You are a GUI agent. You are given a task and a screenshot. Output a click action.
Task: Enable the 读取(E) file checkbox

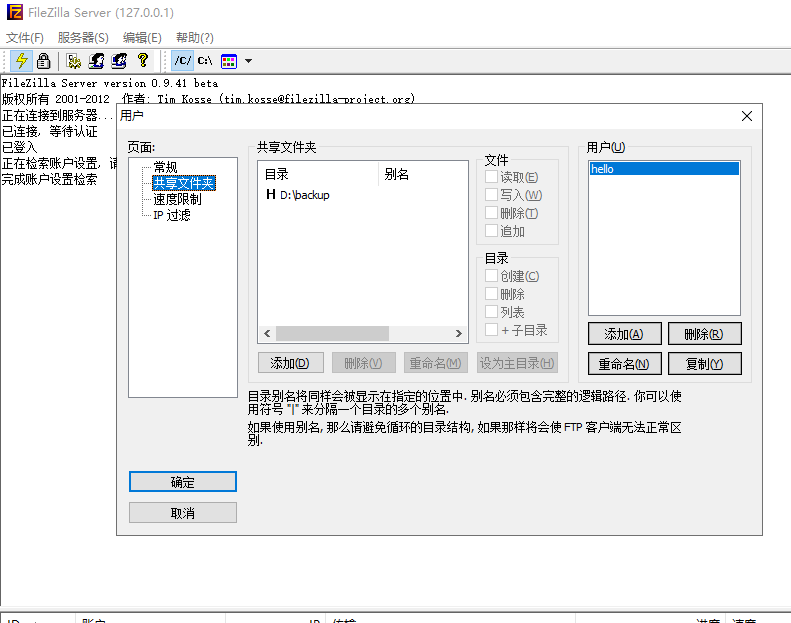pos(491,177)
